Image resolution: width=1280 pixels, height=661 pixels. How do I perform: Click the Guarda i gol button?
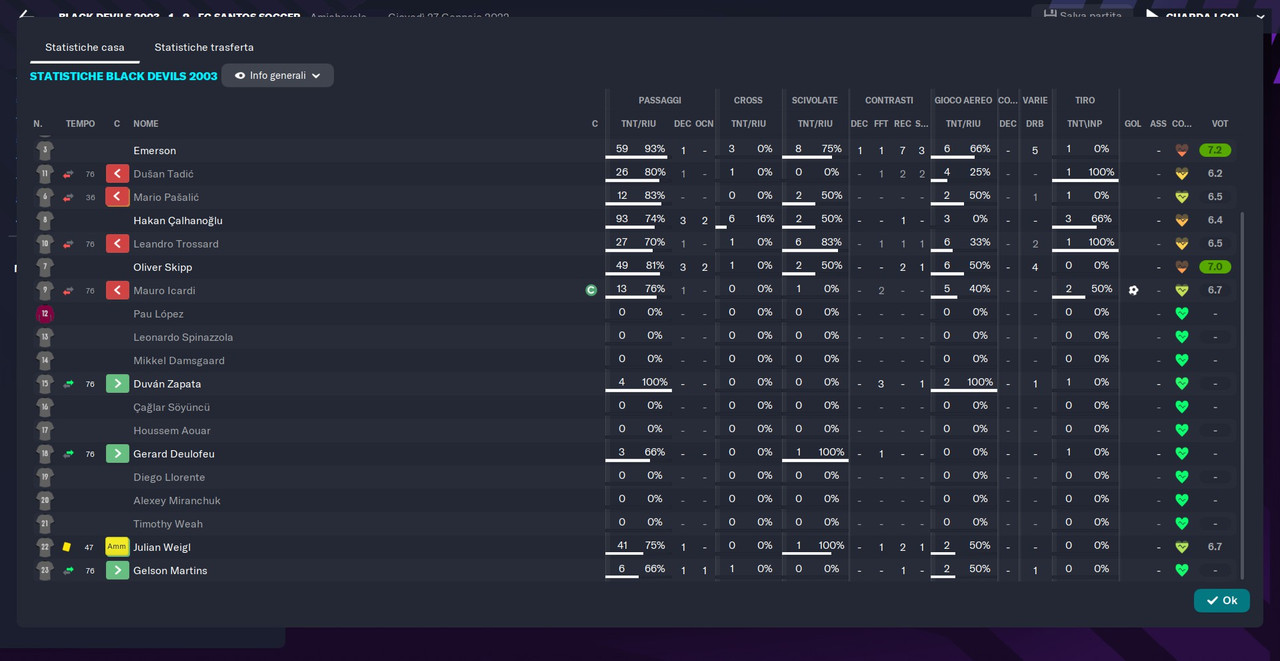[1193, 17]
